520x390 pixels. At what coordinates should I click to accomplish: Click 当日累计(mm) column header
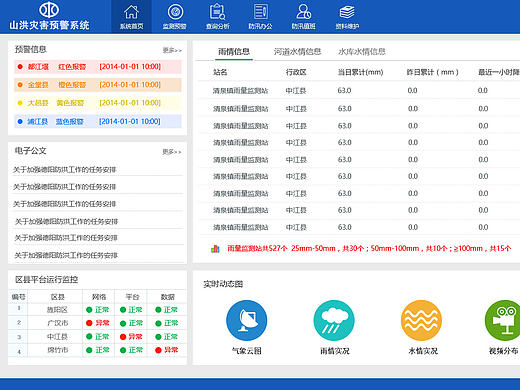[360, 72]
